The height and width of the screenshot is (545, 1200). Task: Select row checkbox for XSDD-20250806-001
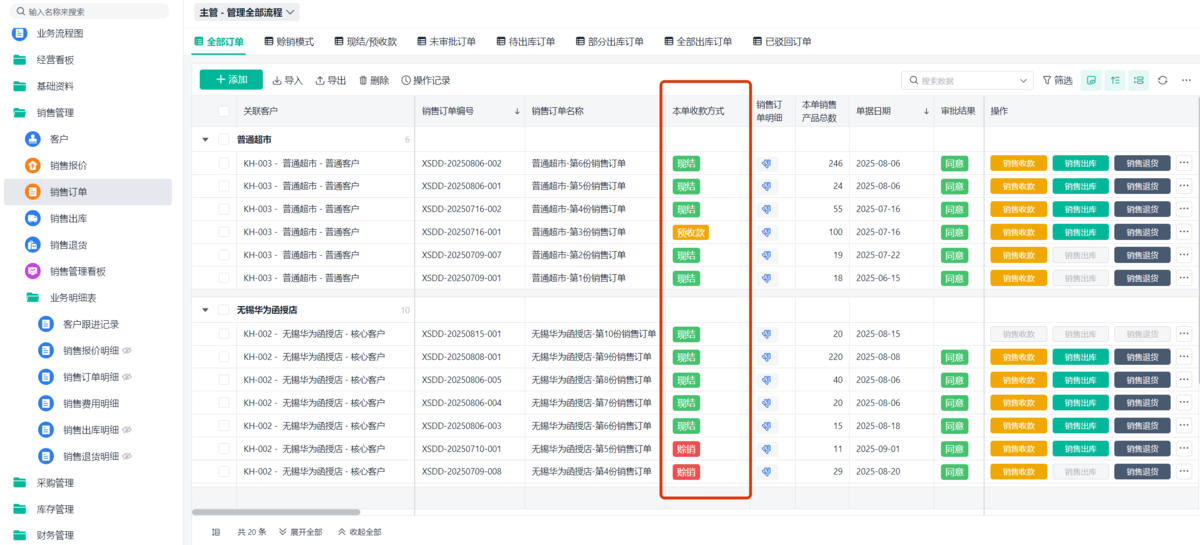[224, 186]
